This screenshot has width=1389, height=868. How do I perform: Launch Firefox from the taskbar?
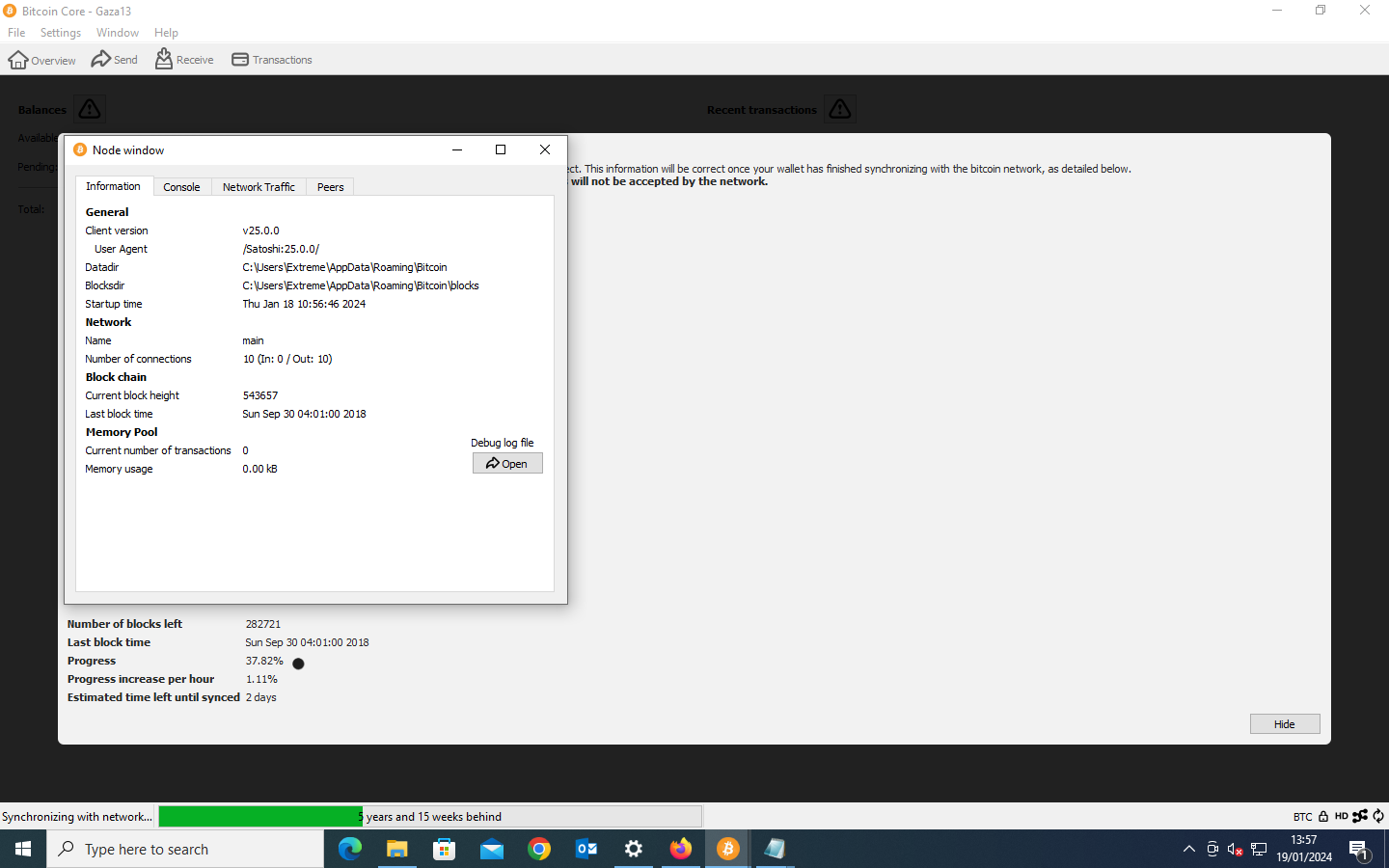click(680, 849)
